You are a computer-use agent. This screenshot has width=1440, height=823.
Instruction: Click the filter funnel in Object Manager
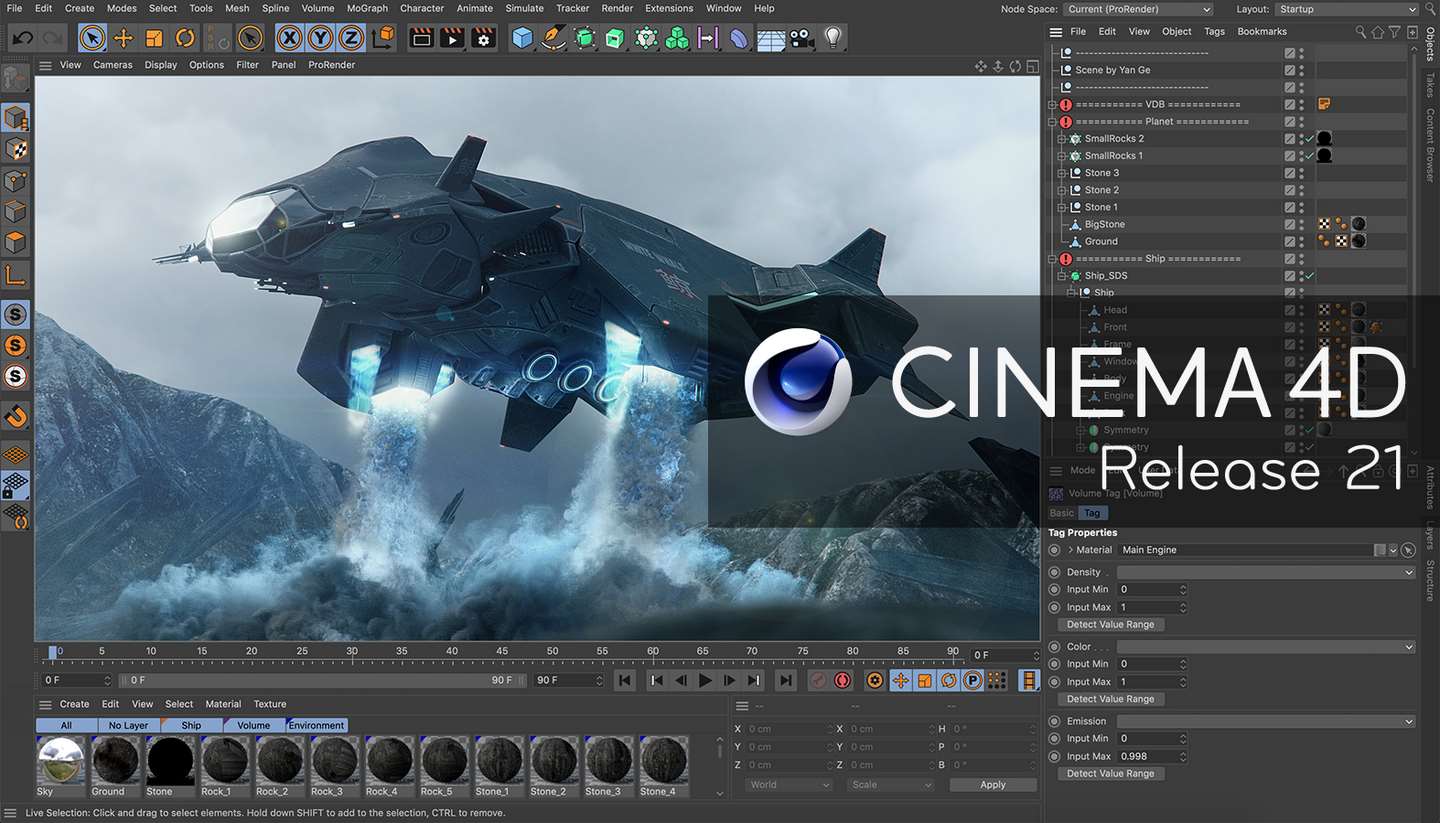1395,32
